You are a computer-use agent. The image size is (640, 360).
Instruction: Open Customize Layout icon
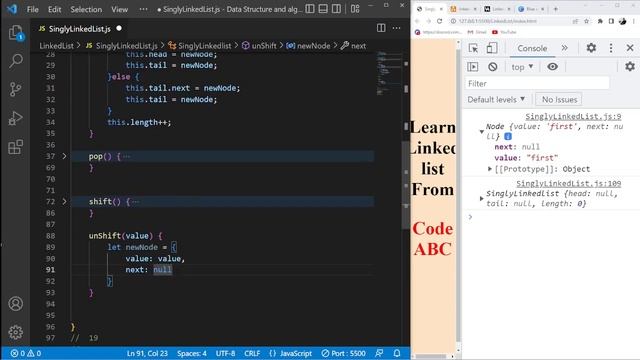(x=355, y=9)
